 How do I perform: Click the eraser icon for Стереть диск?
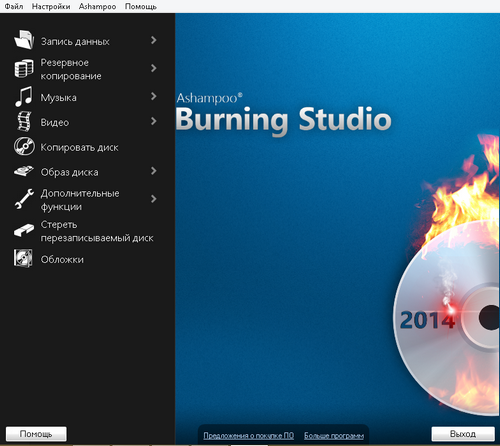tap(24, 230)
